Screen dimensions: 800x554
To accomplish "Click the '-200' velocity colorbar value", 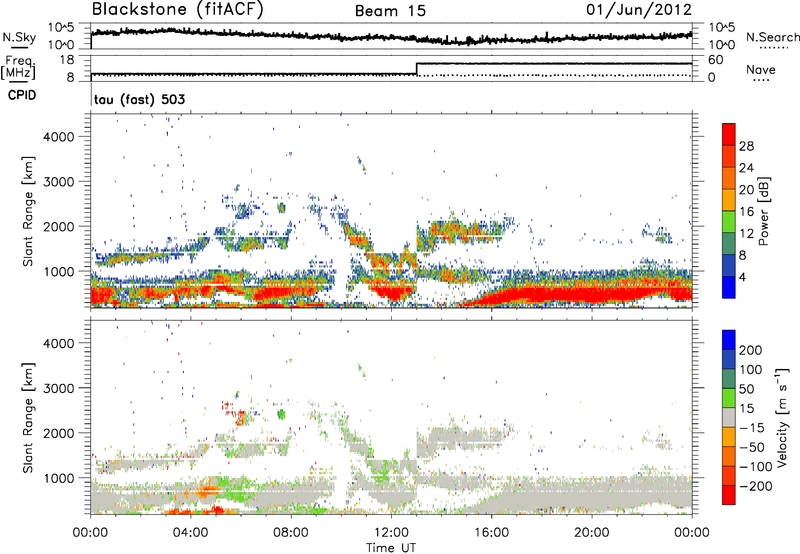I will click(756, 486).
